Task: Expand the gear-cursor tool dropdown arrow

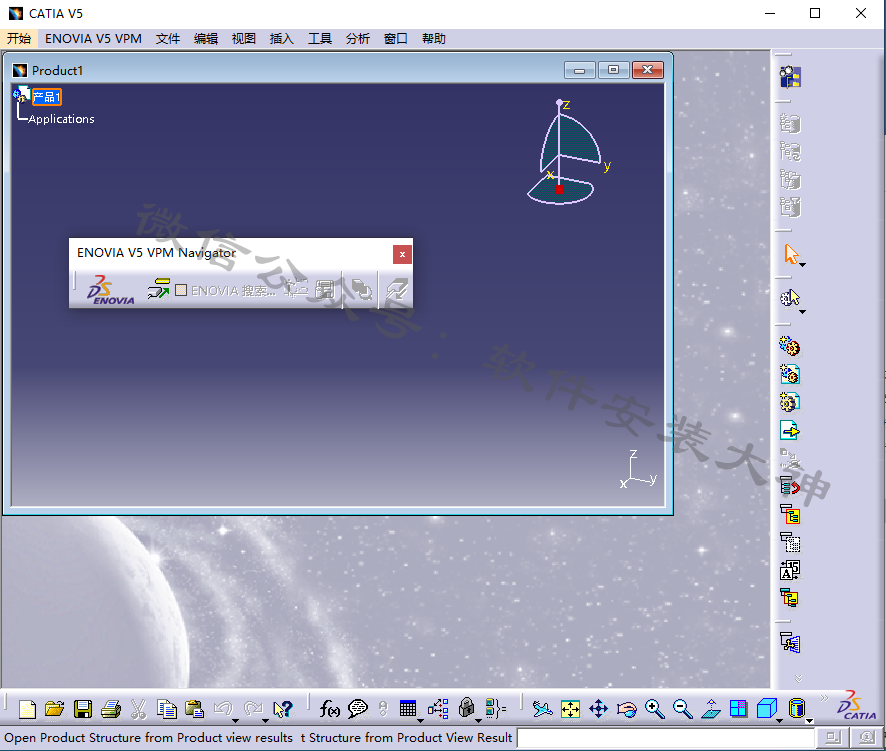Action: coord(802,312)
